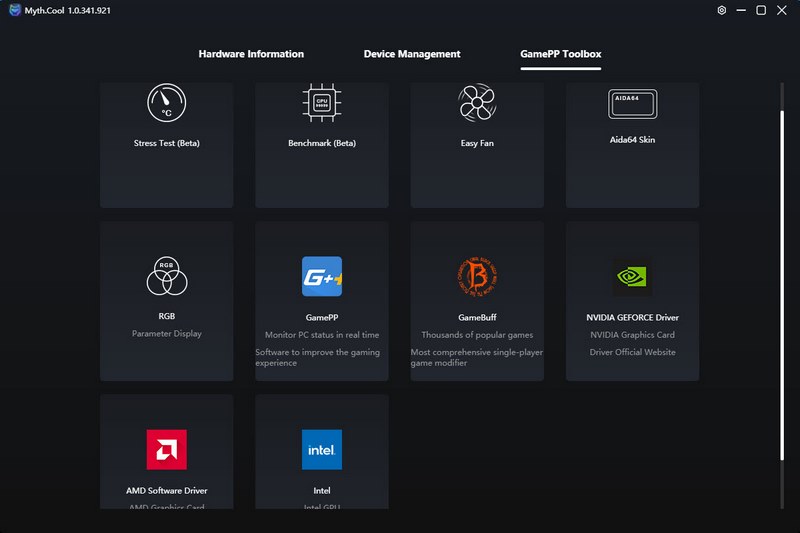Click the "Parameter Display" text under RGB

coord(166,334)
